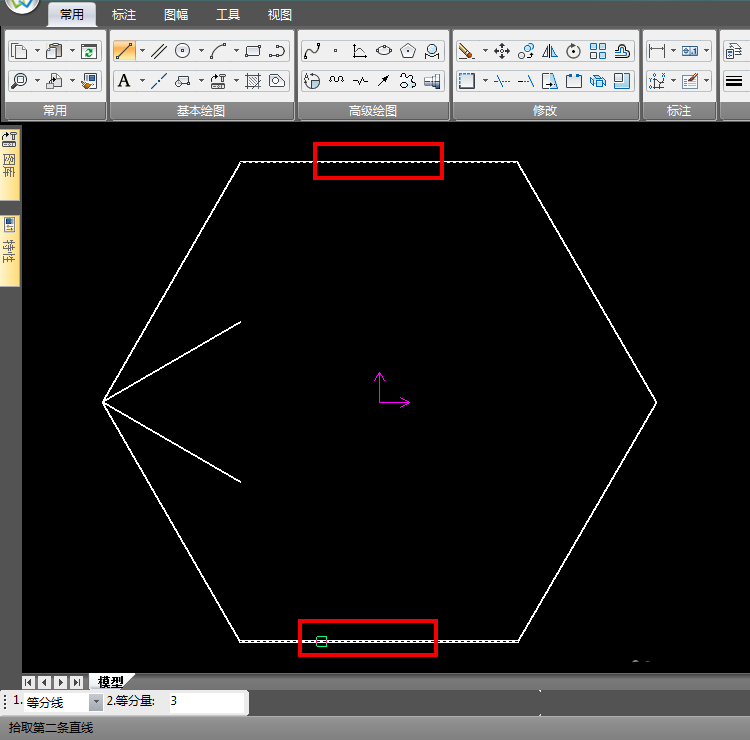Expand the Line tool dropdown arrow
The width and height of the screenshot is (750, 740).
pos(142,51)
